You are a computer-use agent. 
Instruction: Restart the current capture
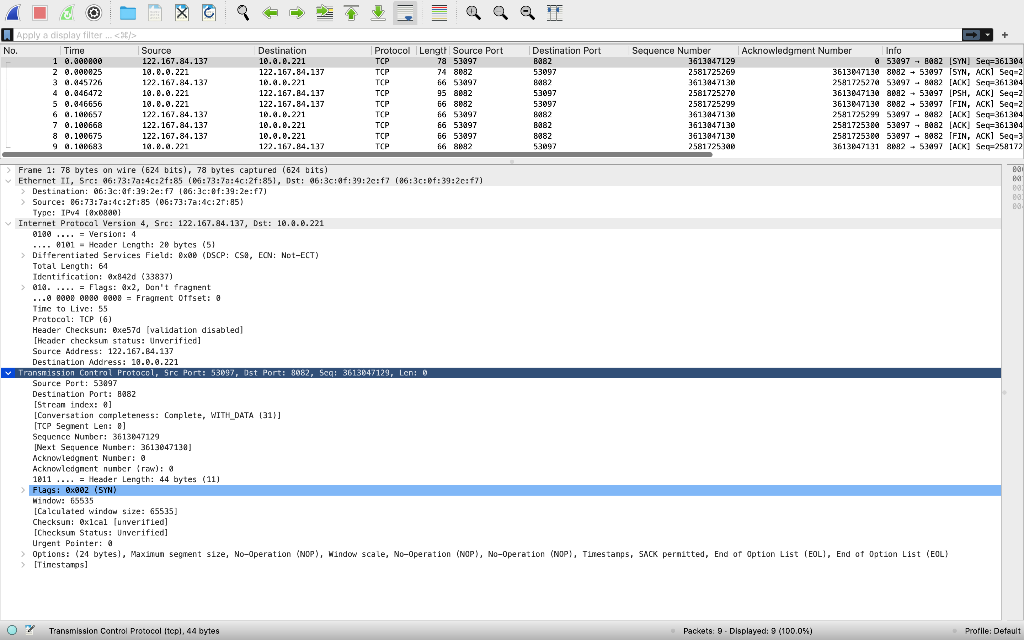(64, 12)
